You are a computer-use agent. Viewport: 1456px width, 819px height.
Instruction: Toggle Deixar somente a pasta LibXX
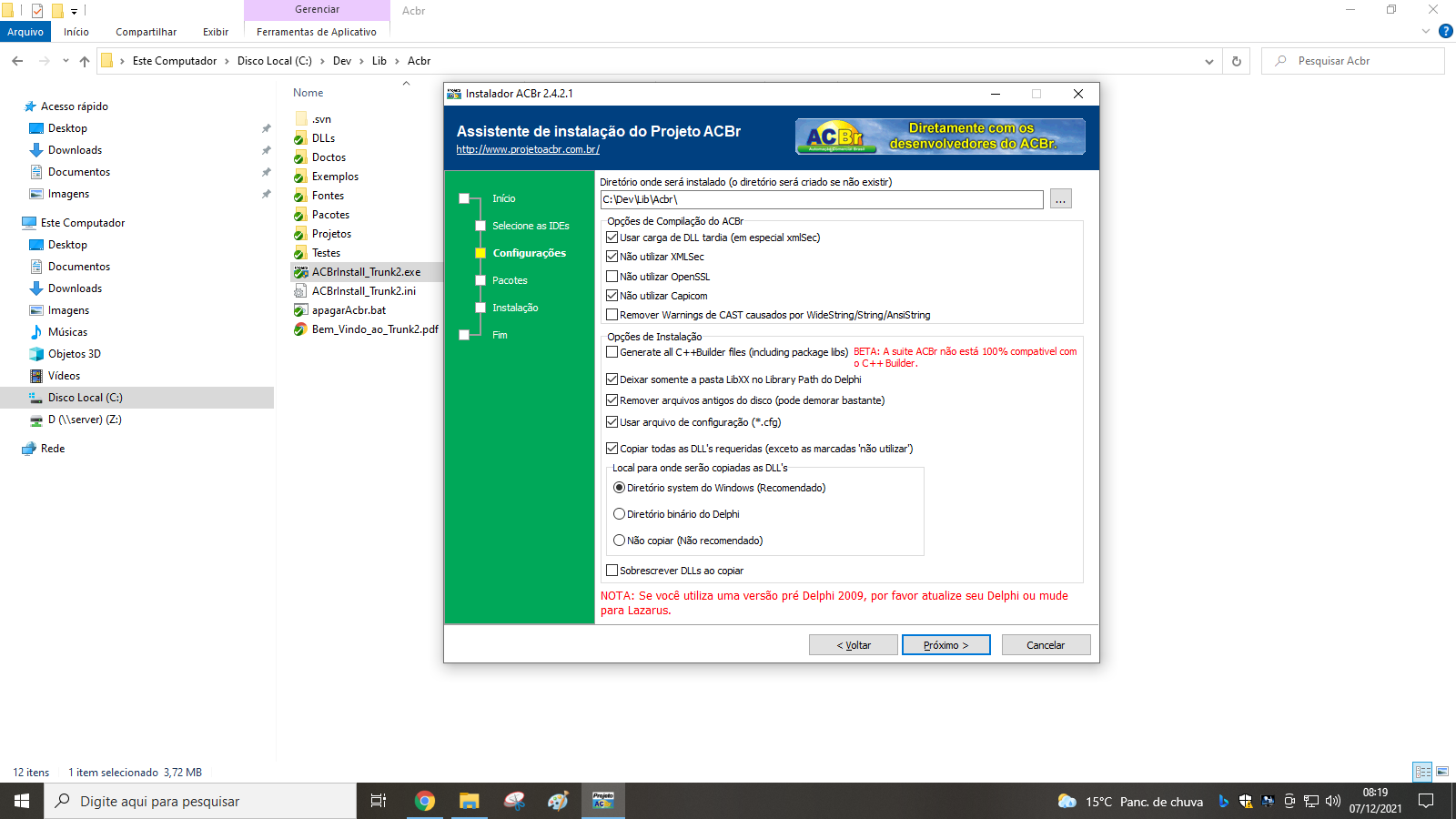612,379
